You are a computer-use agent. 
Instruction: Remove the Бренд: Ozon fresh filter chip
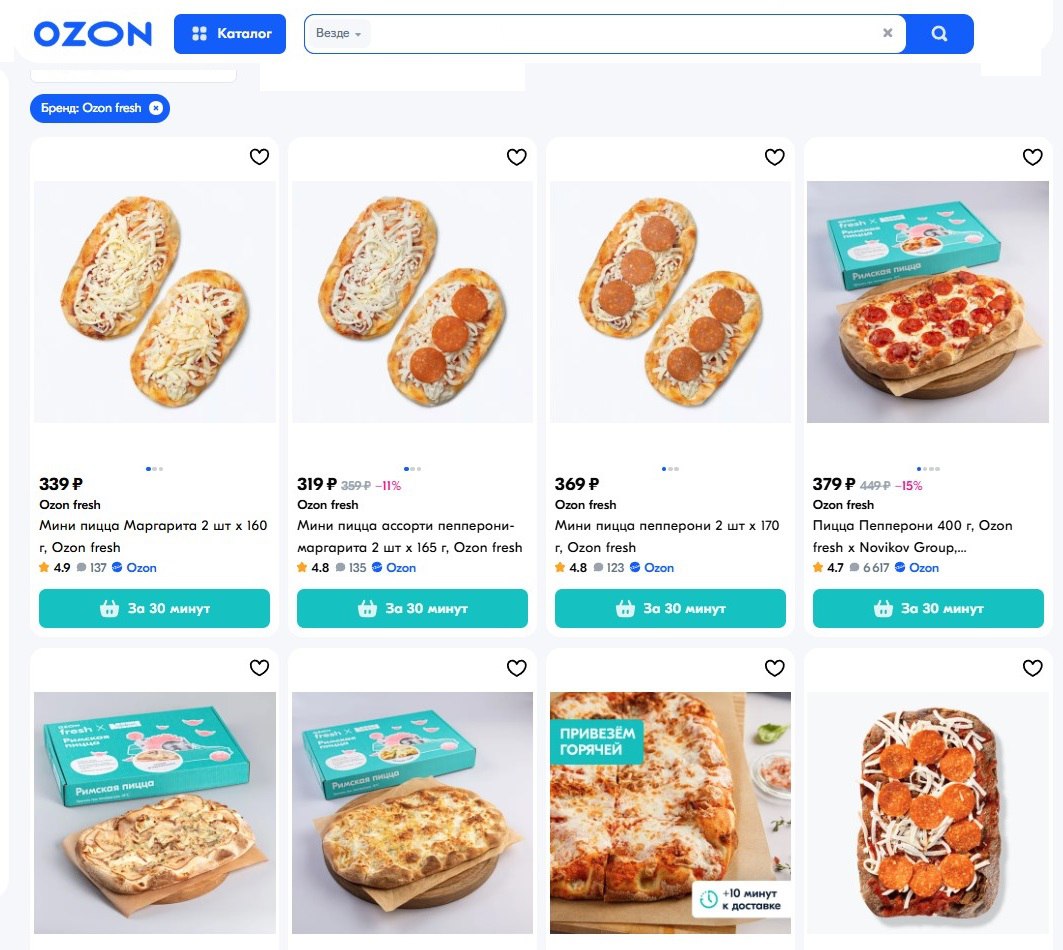(x=156, y=108)
